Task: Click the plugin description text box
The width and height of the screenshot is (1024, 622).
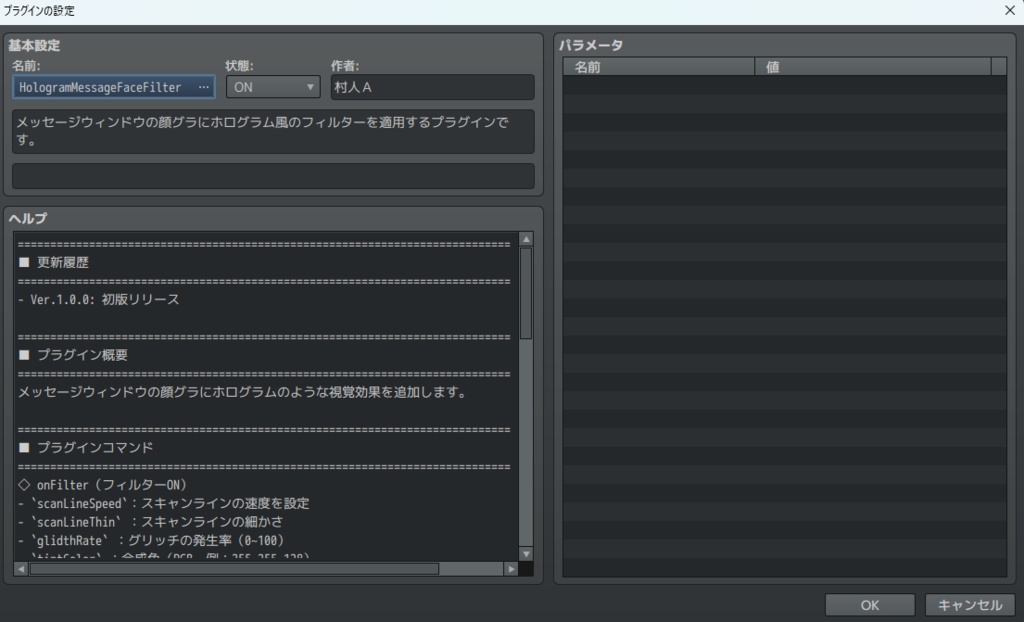Action: tap(272, 131)
